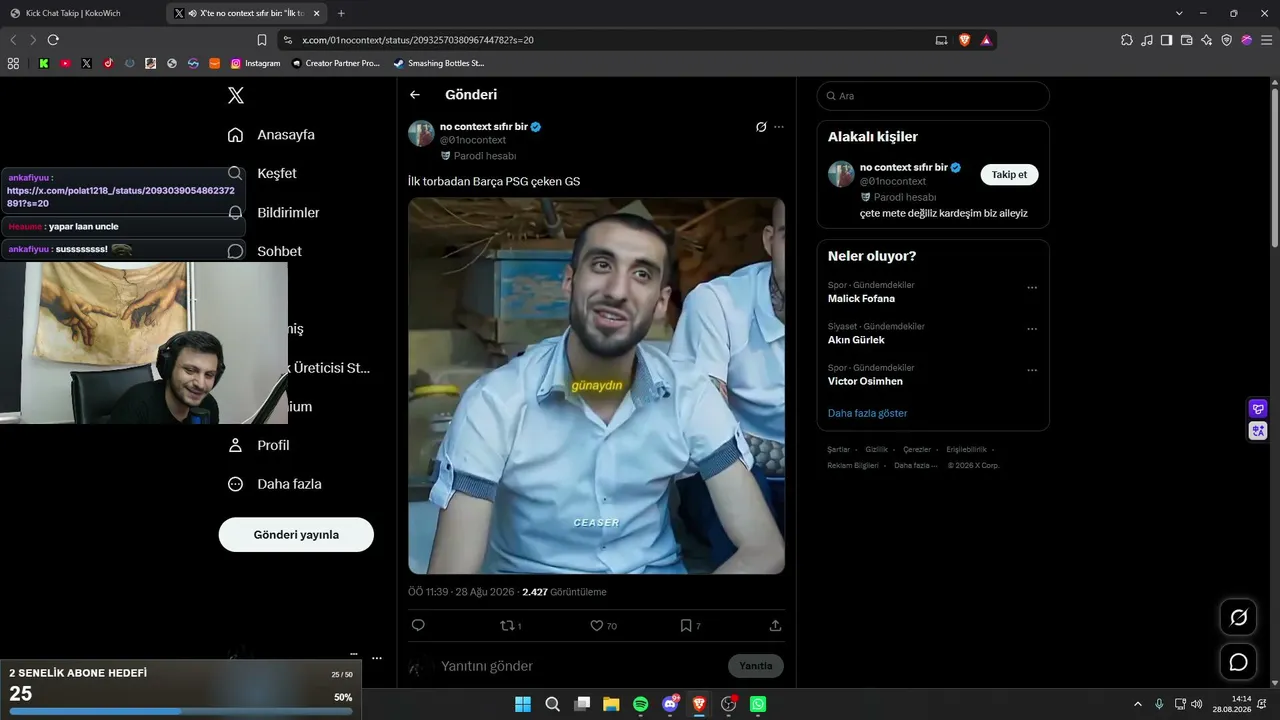Open the floating chat messages button
The width and height of the screenshot is (1280, 720).
[x=1238, y=662]
